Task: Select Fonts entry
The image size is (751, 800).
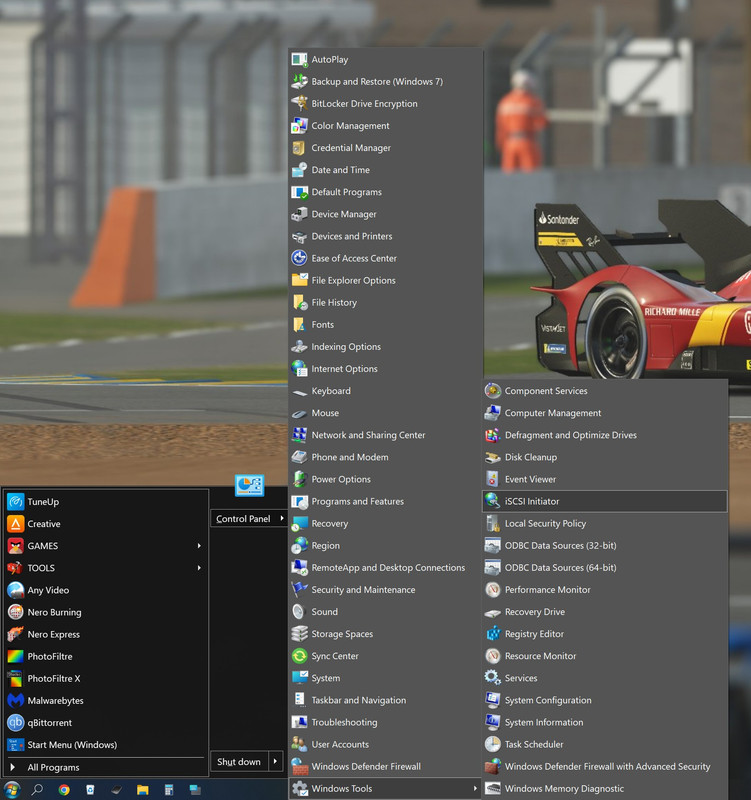Action: 385,324
